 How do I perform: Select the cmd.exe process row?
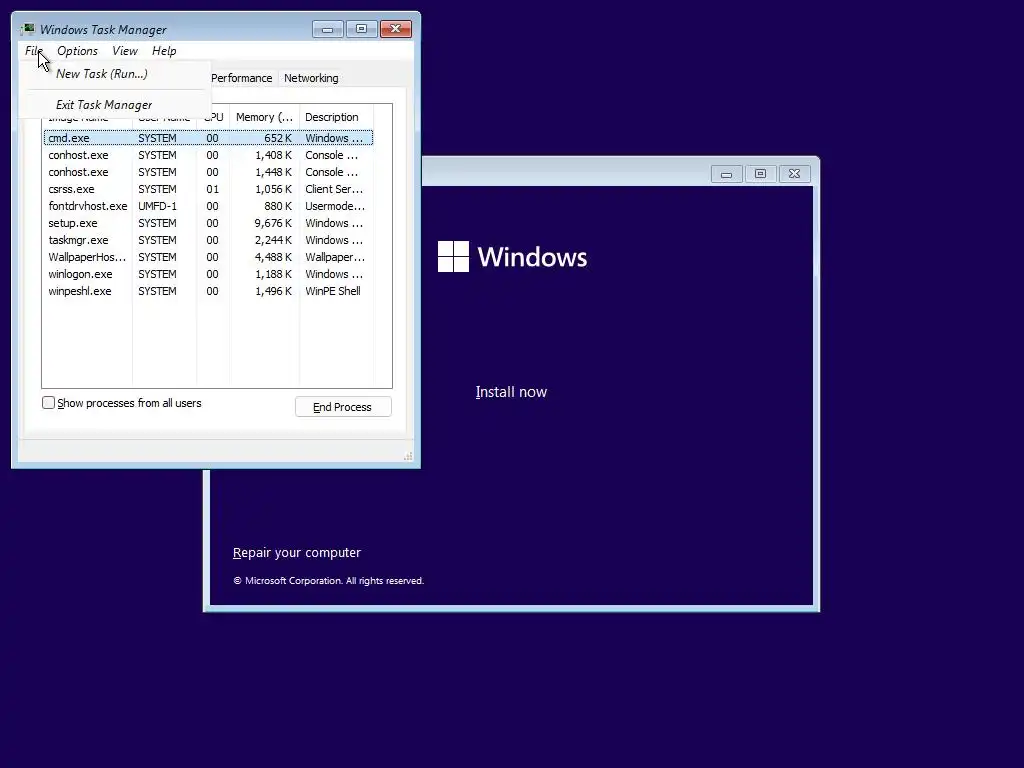(208, 138)
